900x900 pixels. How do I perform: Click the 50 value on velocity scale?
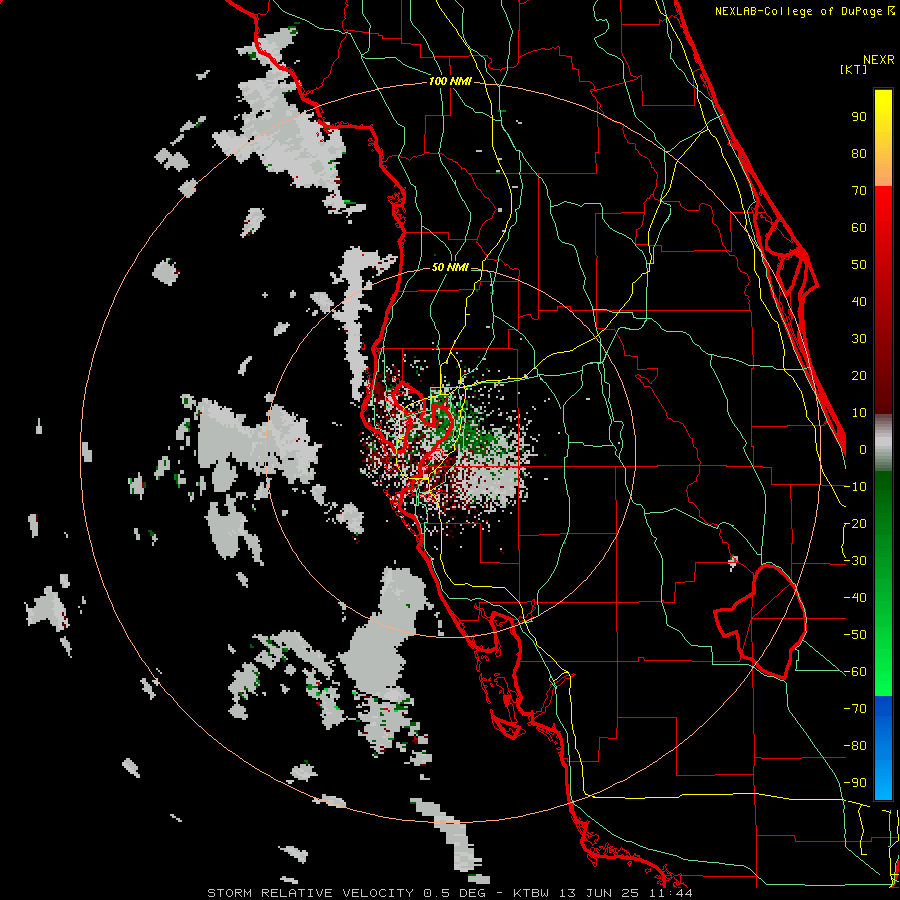[x=859, y=265]
